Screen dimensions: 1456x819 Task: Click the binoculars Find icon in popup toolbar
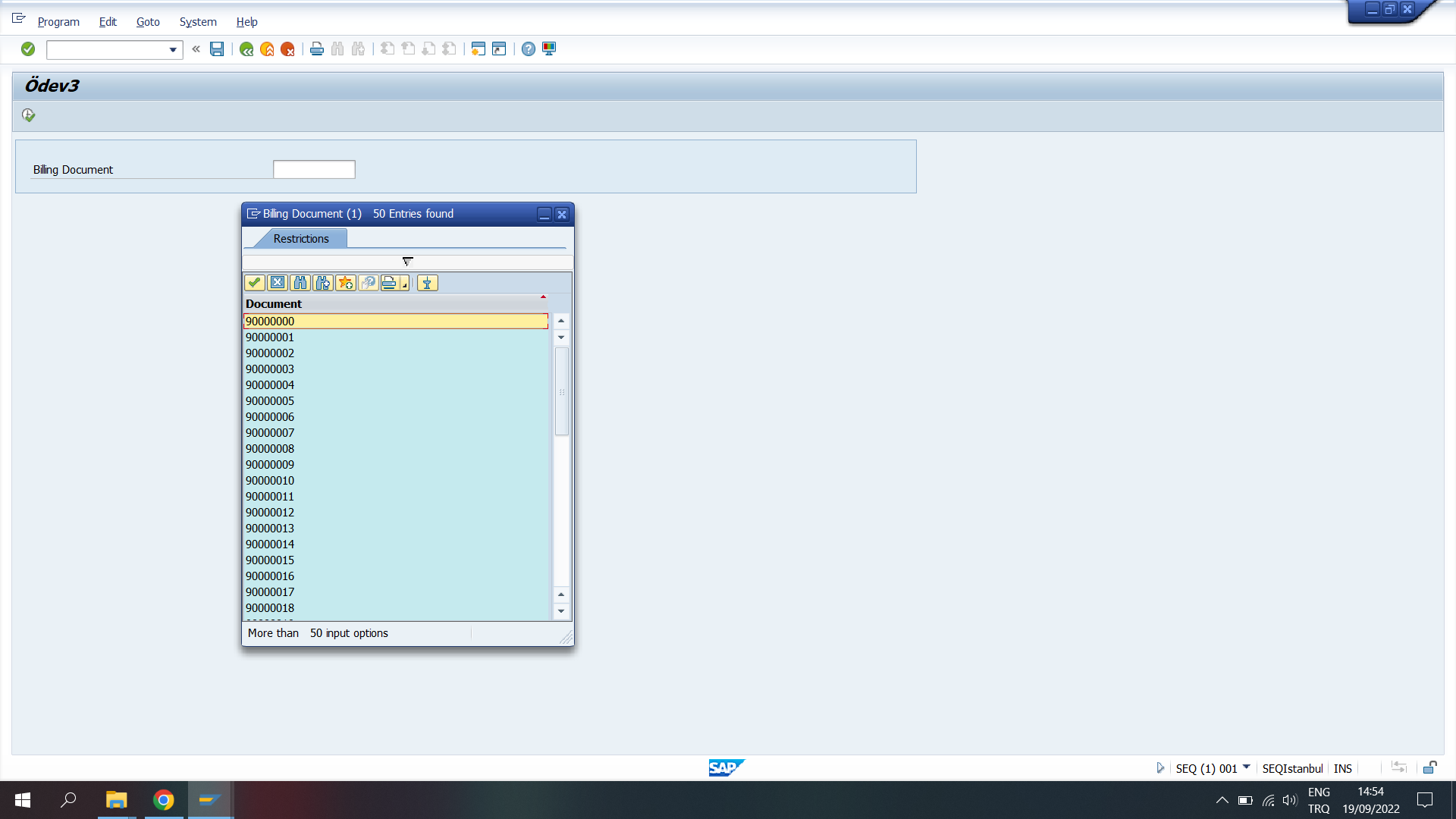(x=300, y=283)
